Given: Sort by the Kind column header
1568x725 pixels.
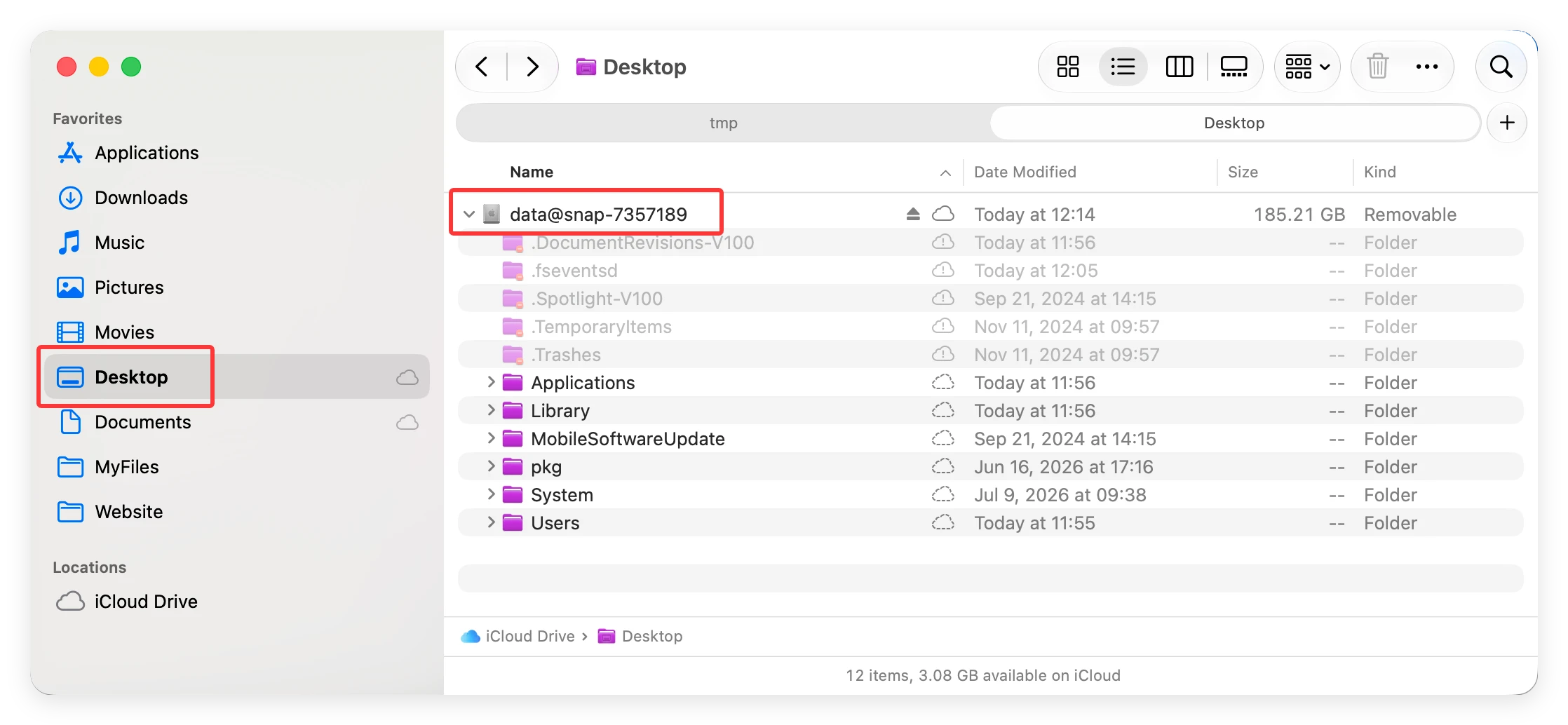Looking at the screenshot, I should pos(1379,172).
